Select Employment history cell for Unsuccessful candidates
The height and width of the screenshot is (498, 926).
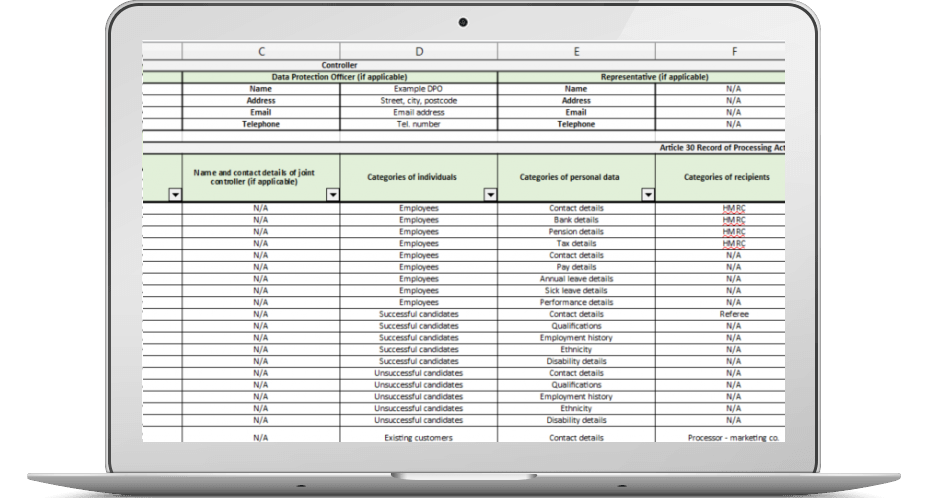(x=576, y=396)
